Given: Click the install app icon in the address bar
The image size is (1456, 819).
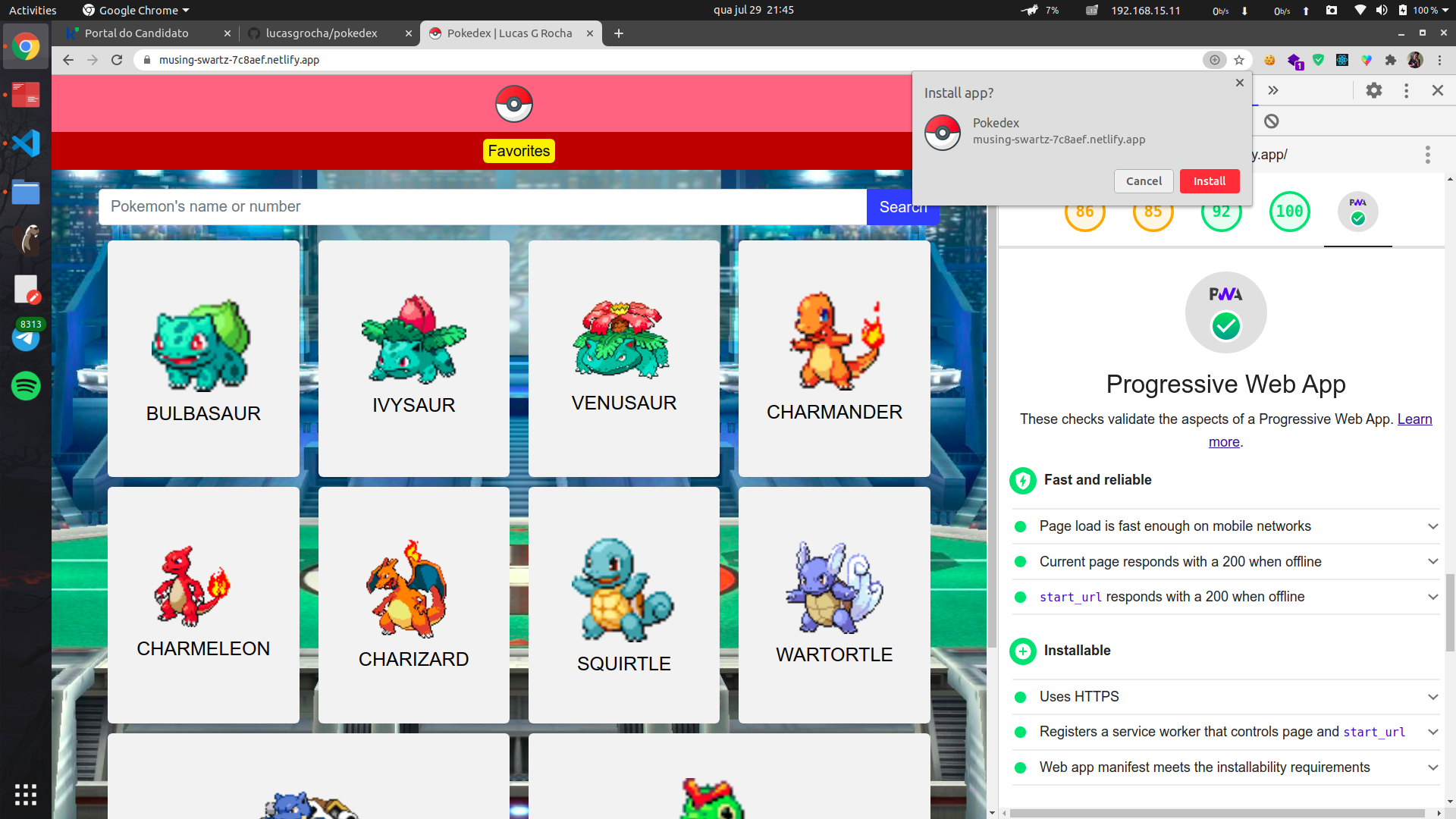Looking at the screenshot, I should (x=1214, y=60).
